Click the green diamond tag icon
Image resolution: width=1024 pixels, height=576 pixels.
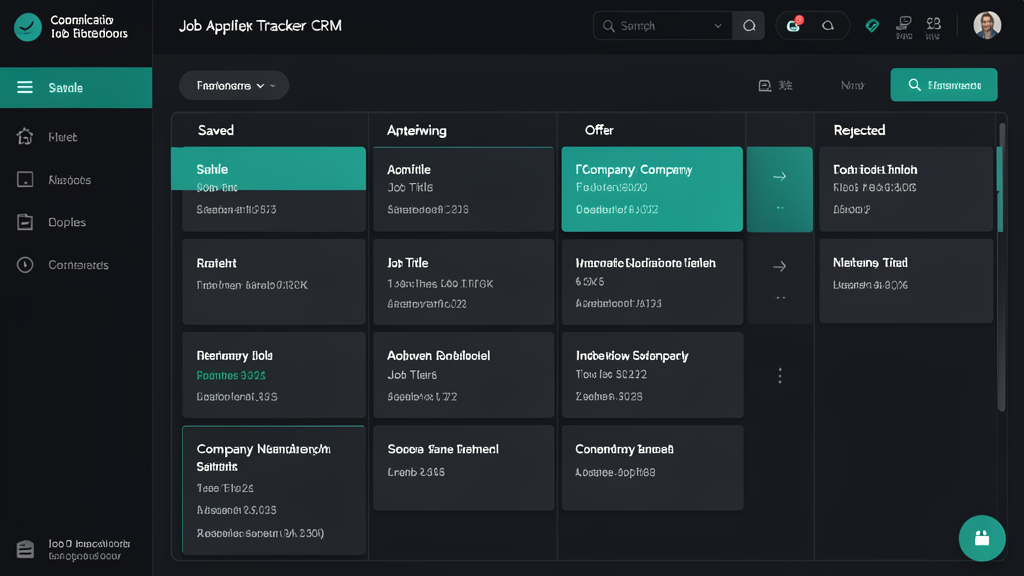[872, 26]
